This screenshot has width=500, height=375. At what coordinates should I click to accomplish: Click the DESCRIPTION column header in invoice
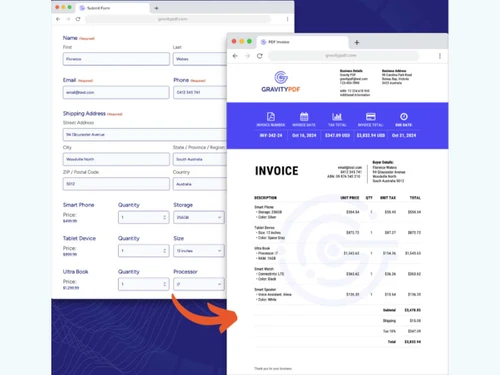[x=265, y=198]
